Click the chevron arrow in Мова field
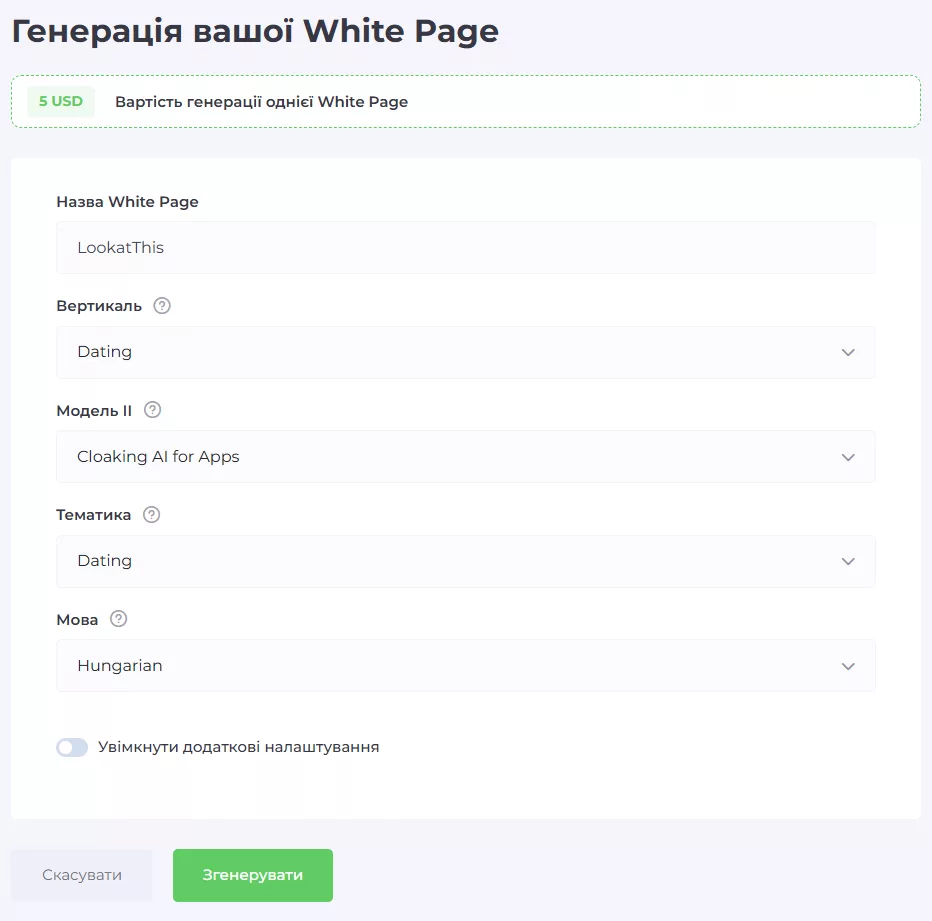932x921 pixels. click(x=848, y=666)
